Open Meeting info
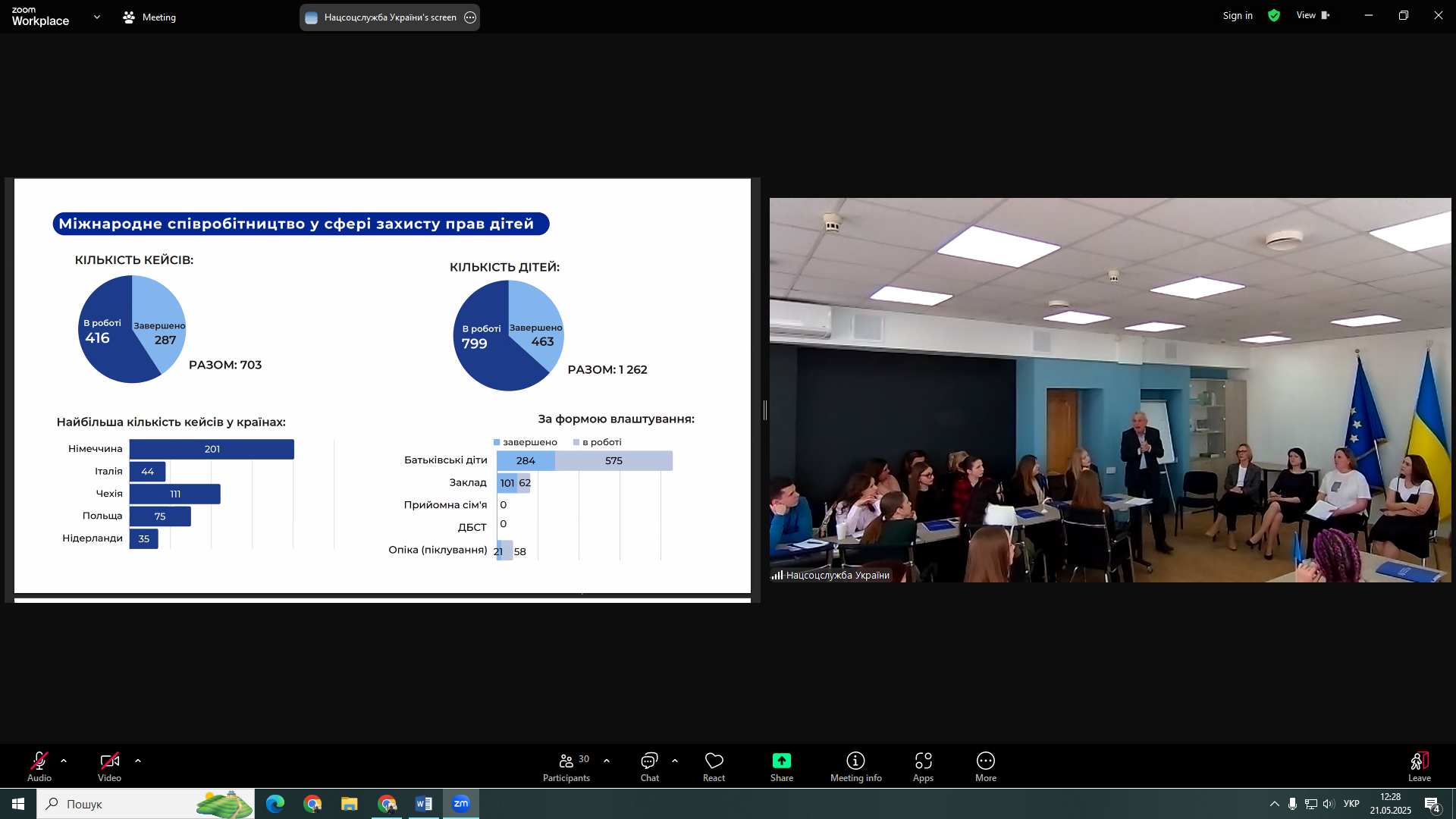Viewport: 1456px width, 819px height. [x=855, y=766]
